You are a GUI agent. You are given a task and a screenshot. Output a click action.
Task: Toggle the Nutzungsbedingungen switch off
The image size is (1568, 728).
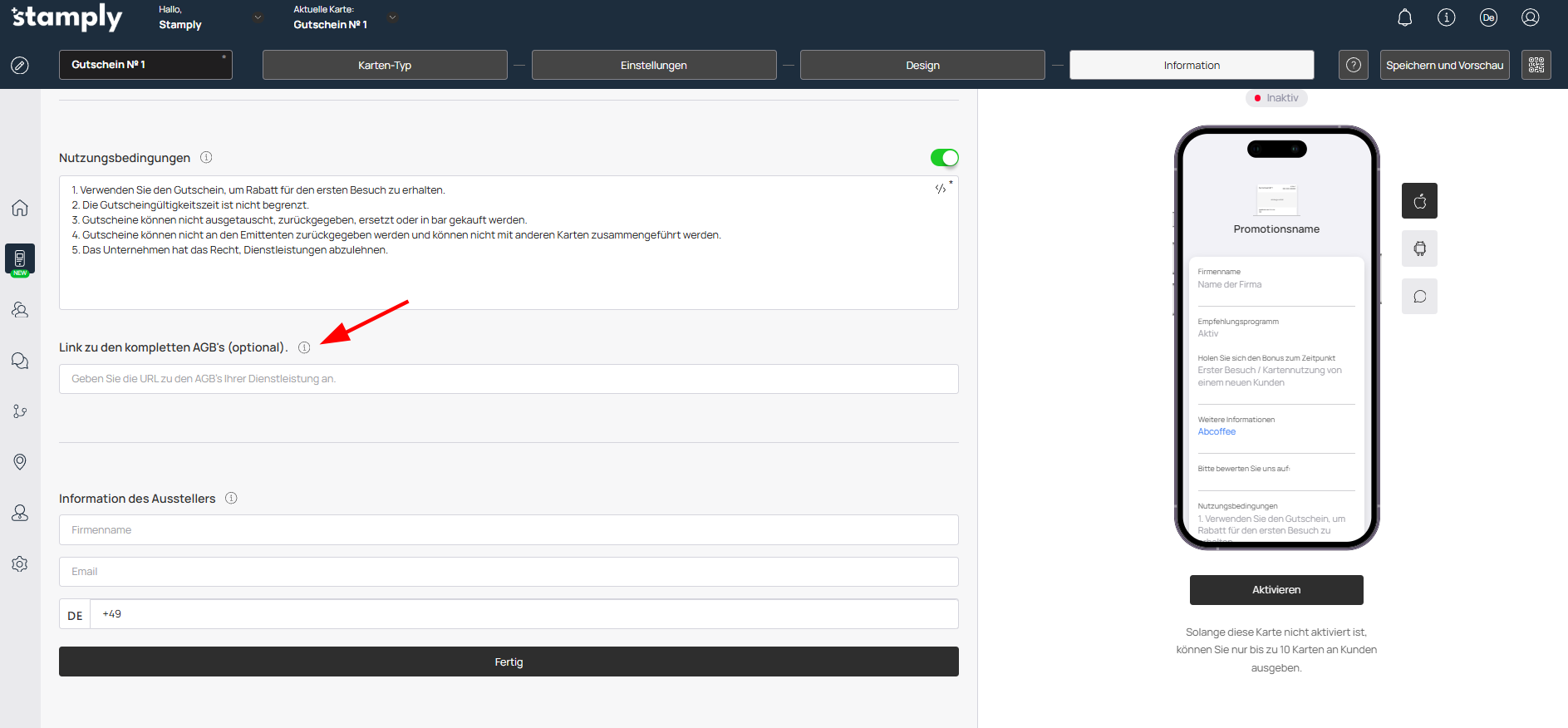click(944, 158)
